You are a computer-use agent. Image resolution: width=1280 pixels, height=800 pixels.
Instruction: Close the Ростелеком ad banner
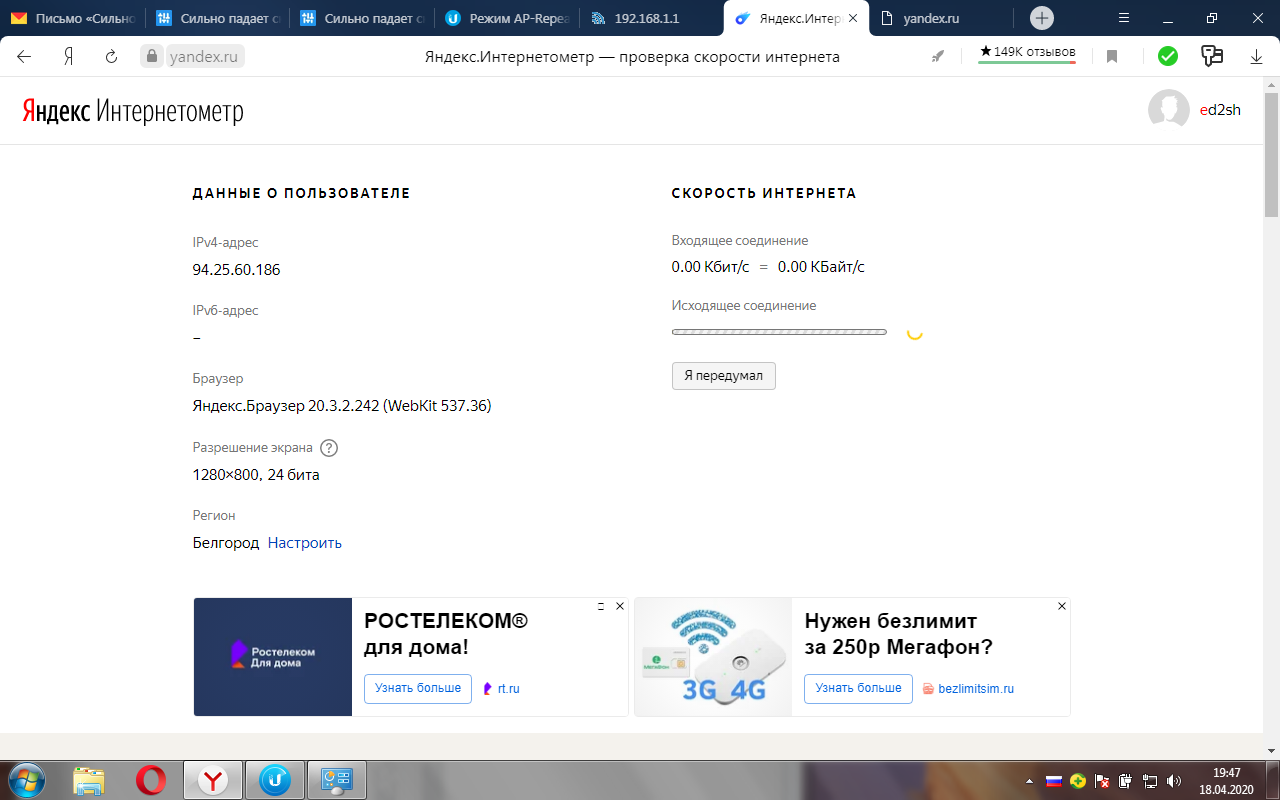point(620,607)
